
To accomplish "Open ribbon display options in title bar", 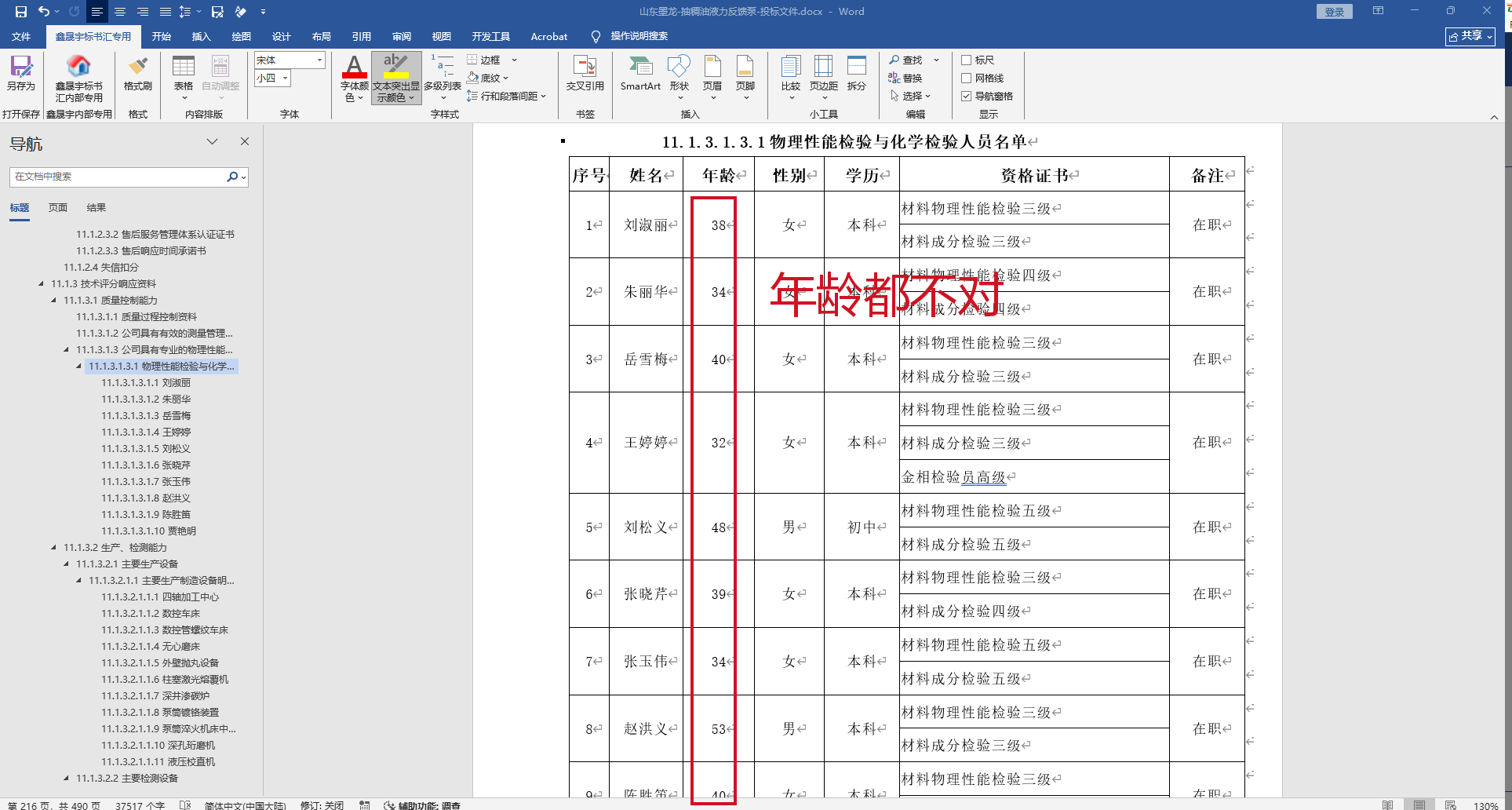I will [x=1378, y=11].
